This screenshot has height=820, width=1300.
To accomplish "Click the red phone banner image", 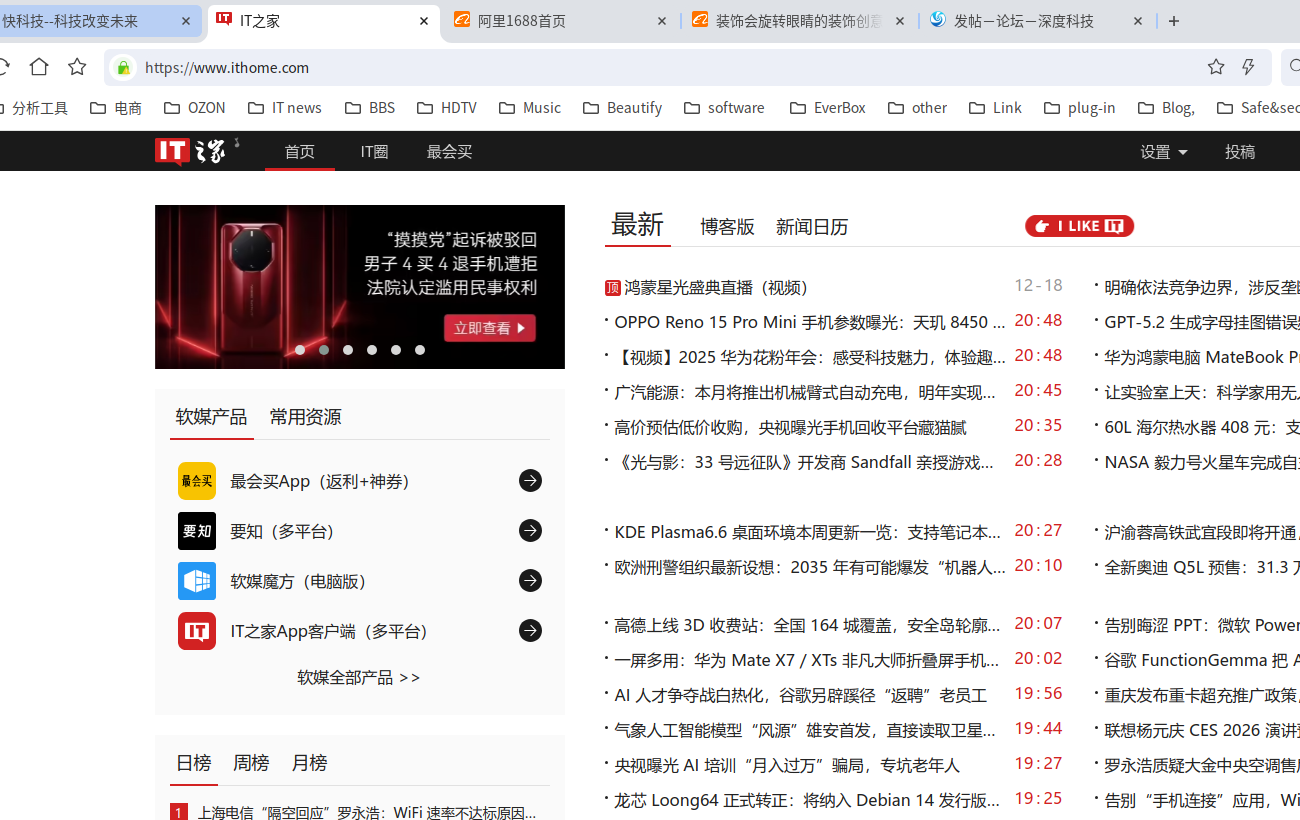I will tap(360, 287).
